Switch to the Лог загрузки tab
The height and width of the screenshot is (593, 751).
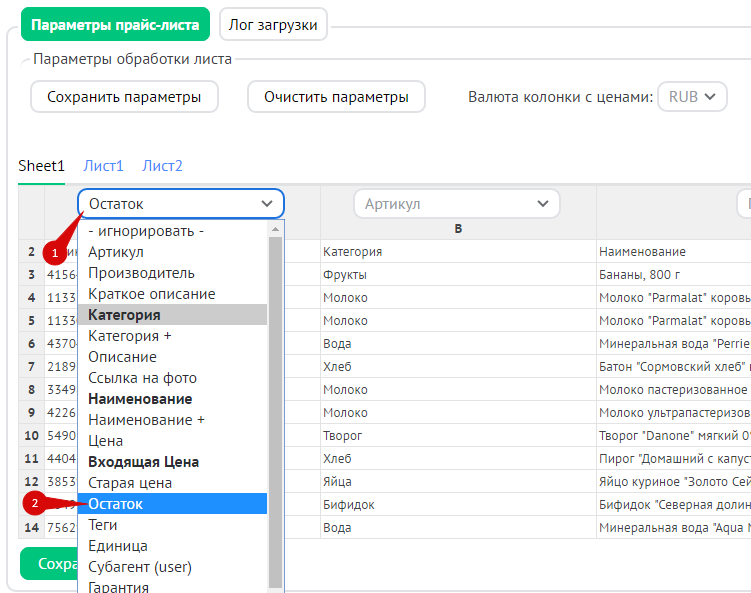[x=273, y=25]
